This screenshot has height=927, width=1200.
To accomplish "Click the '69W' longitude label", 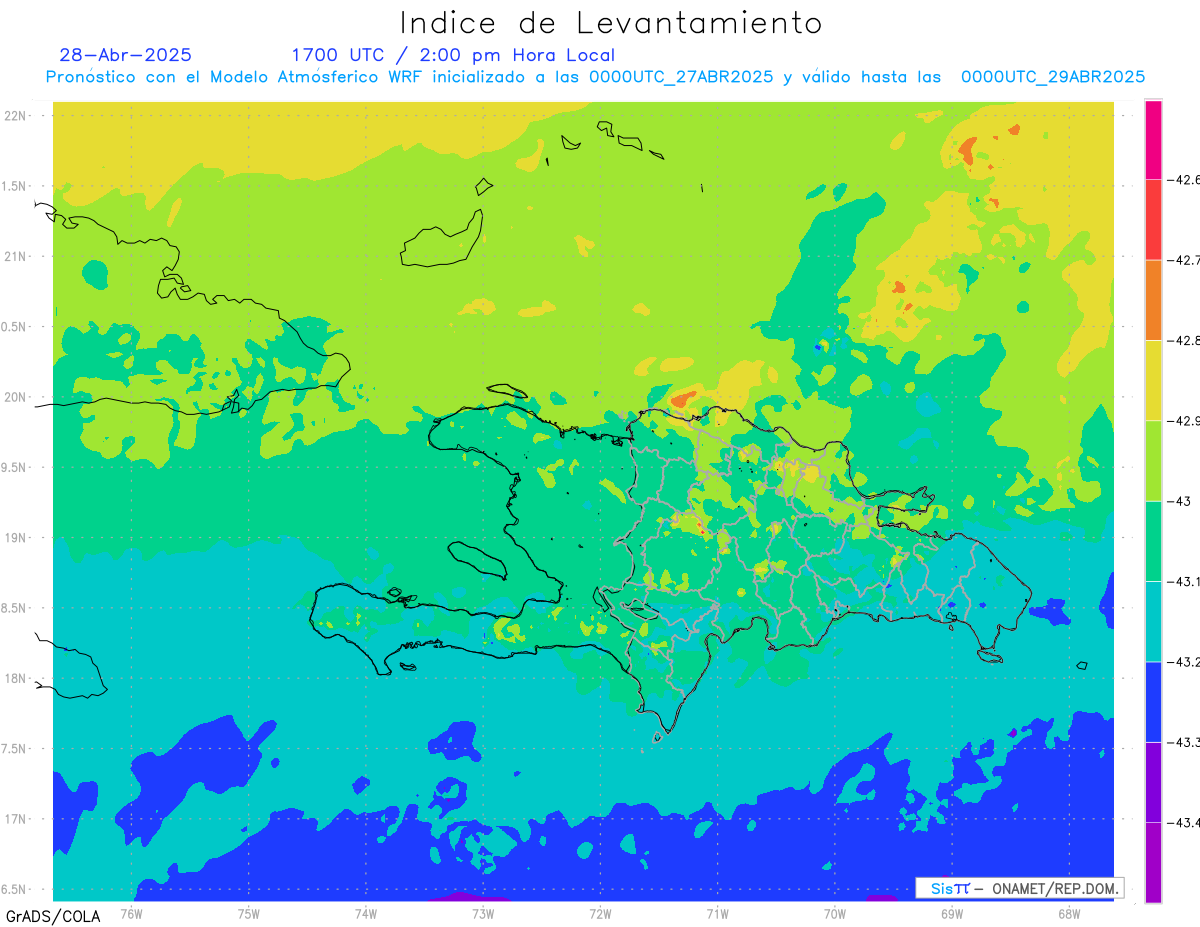I will 952,913.
